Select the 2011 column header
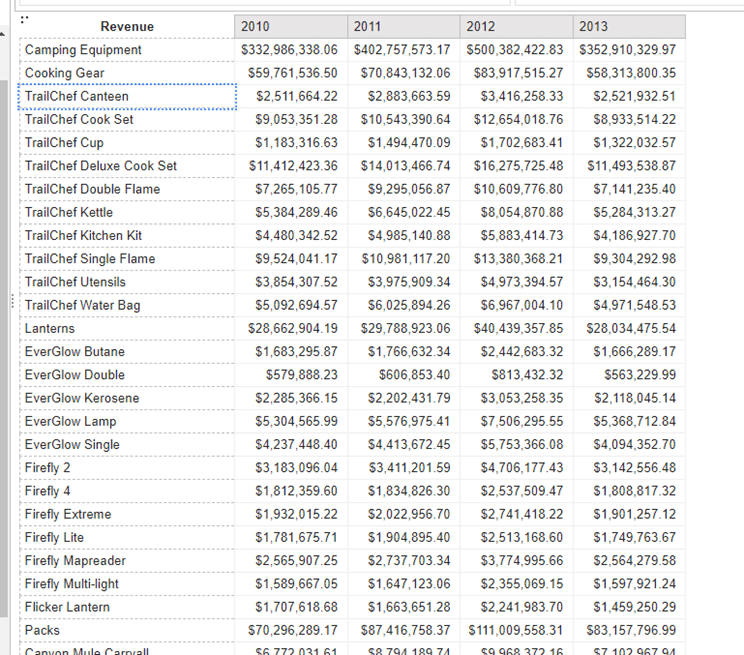Image resolution: width=744 pixels, height=655 pixels. (403, 27)
